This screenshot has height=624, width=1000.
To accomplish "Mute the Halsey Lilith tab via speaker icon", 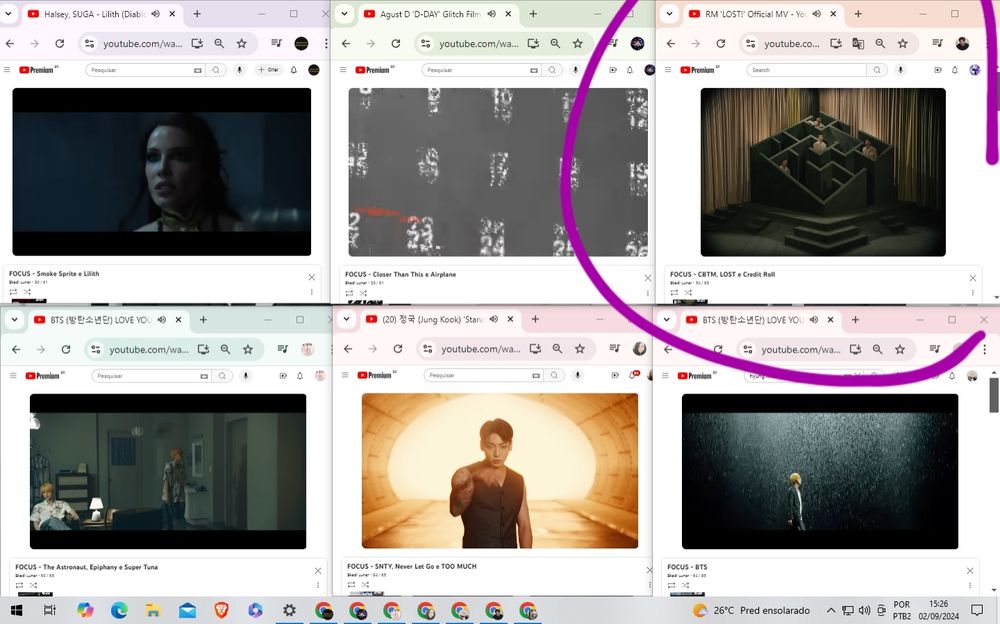I will click(x=156, y=13).
